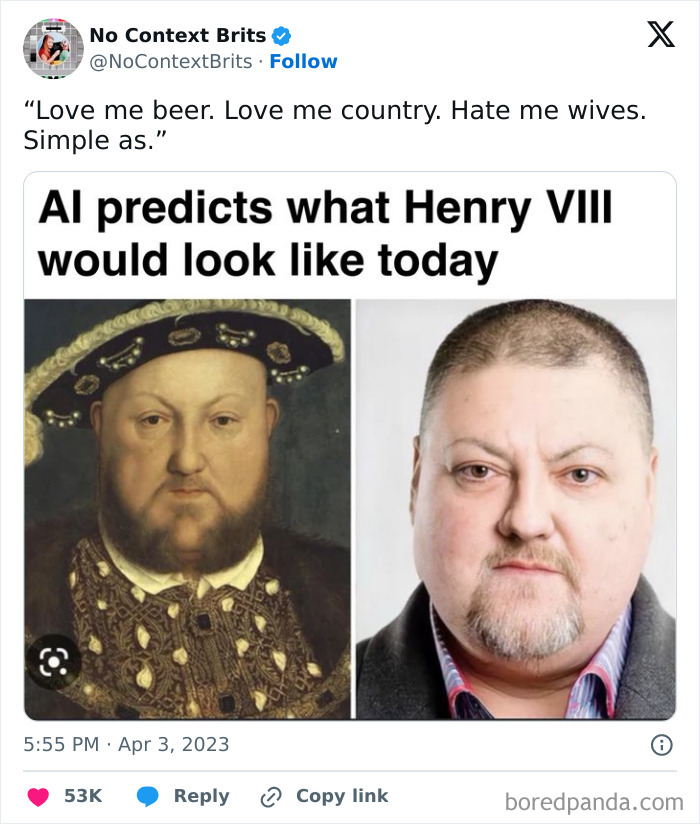Tap the lens search icon on the painting

pos(51,660)
